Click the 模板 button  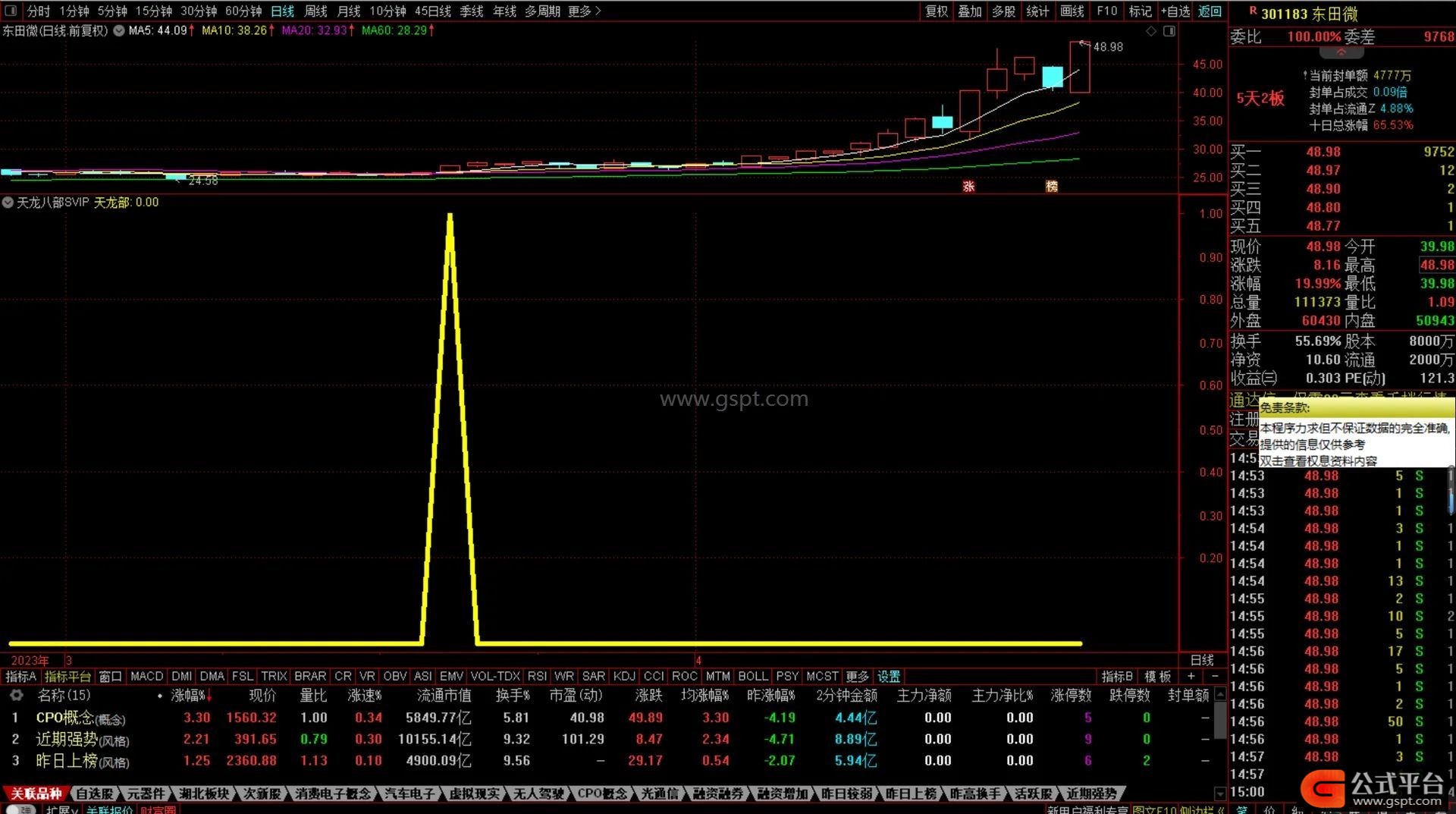pos(1158,676)
